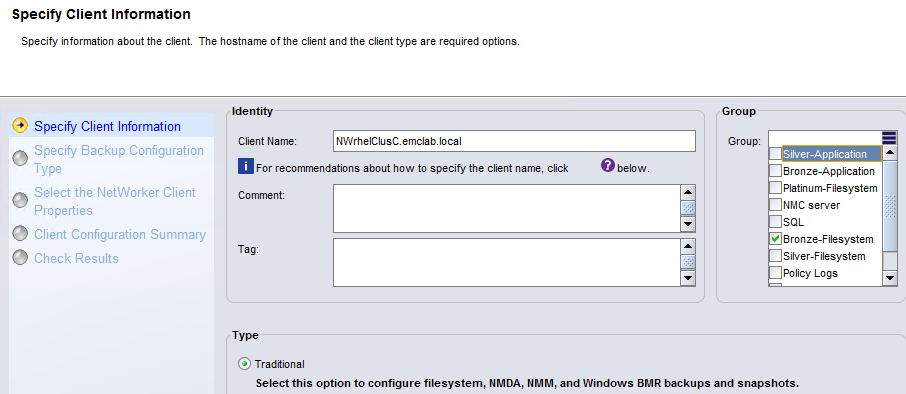The image size is (906, 394).
Task: Click the Comment box scroll down arrow
Action: point(688,224)
